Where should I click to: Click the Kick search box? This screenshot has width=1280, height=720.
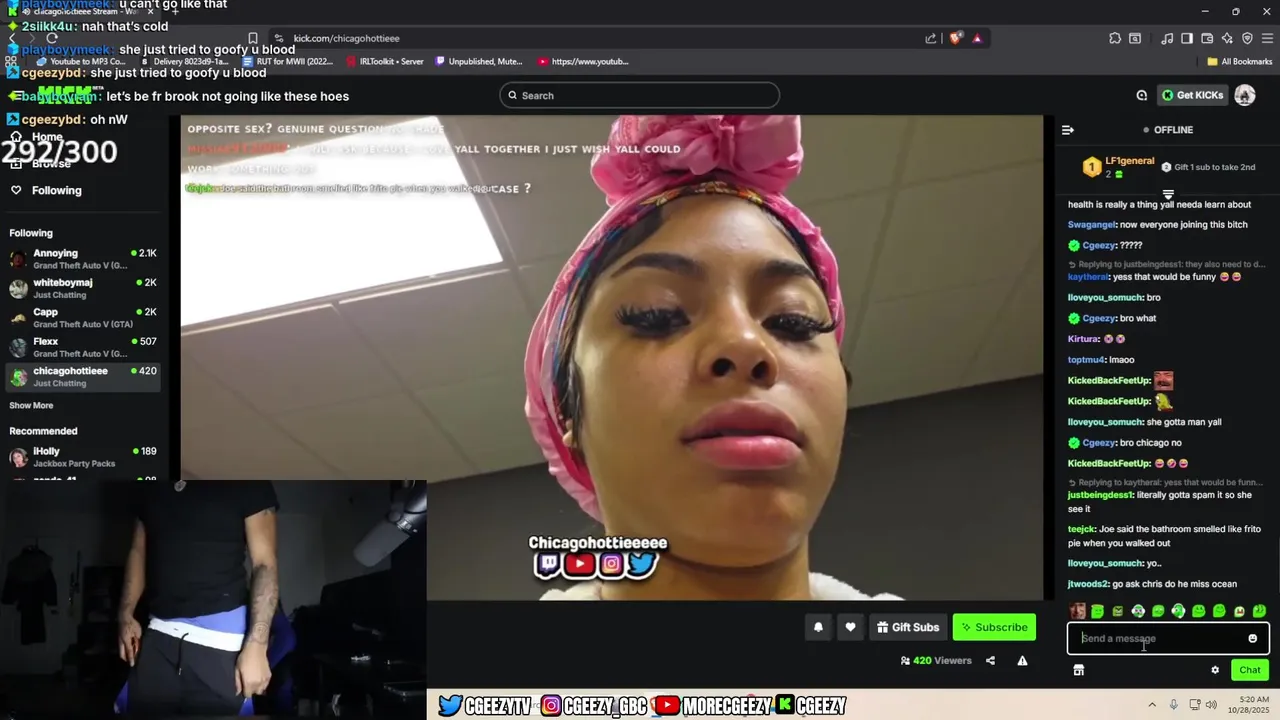(x=640, y=95)
